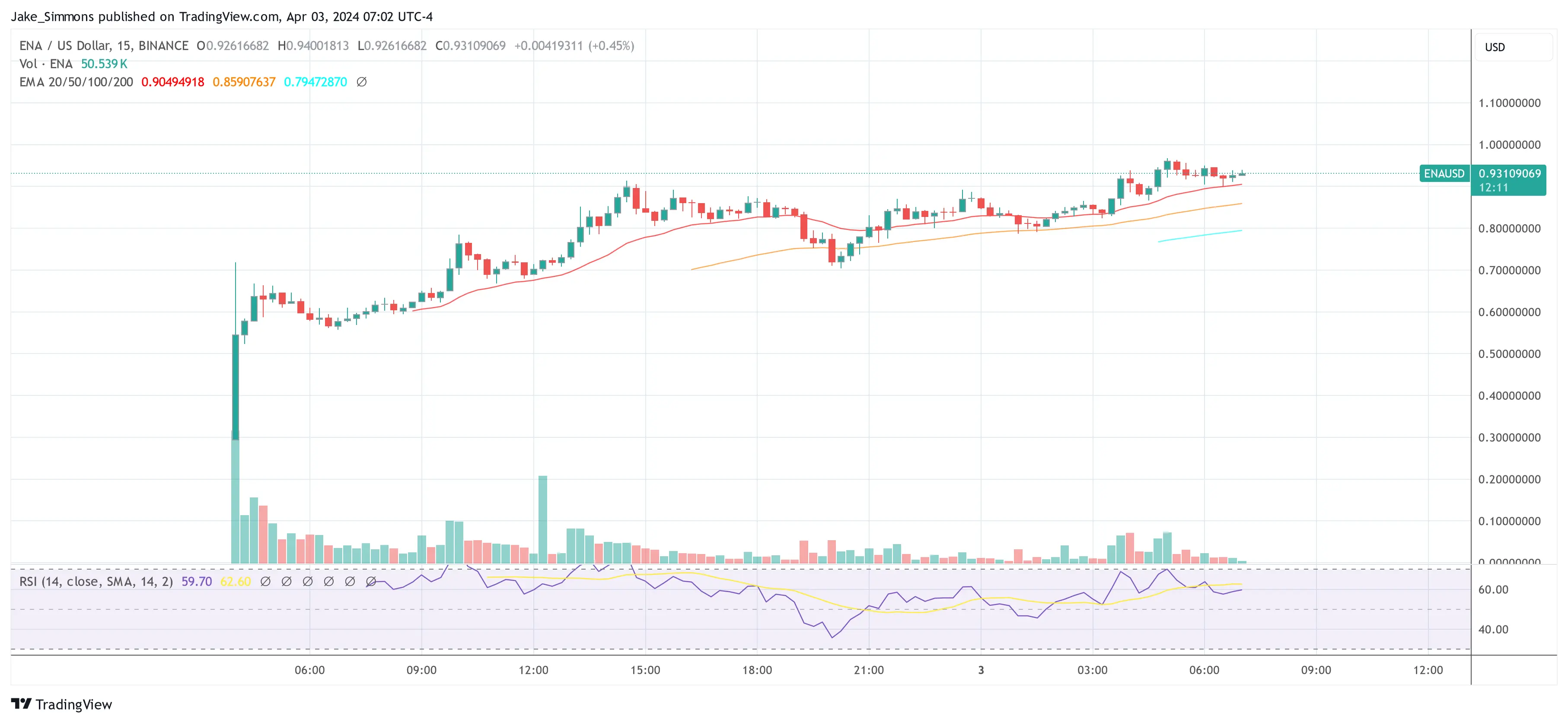Click the cyan EMA 200 line segment
The width and height of the screenshot is (1568, 723).
point(1199,236)
